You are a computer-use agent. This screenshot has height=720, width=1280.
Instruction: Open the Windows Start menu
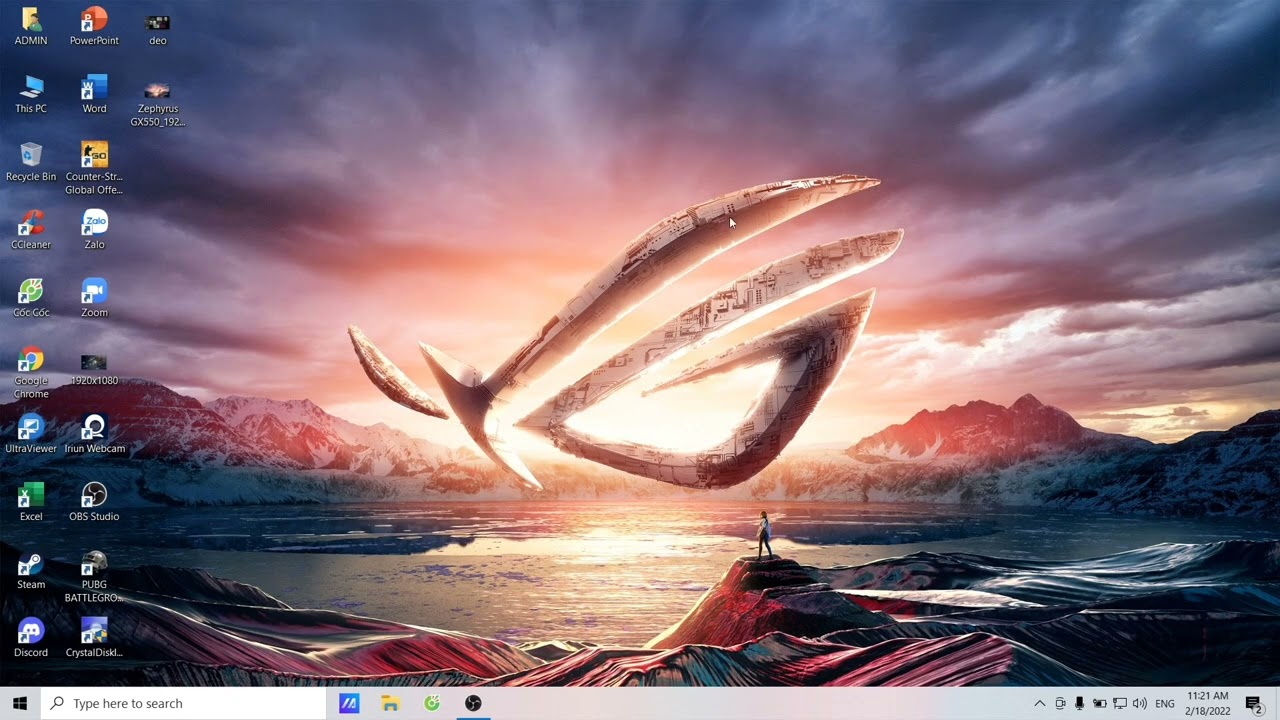(x=20, y=704)
